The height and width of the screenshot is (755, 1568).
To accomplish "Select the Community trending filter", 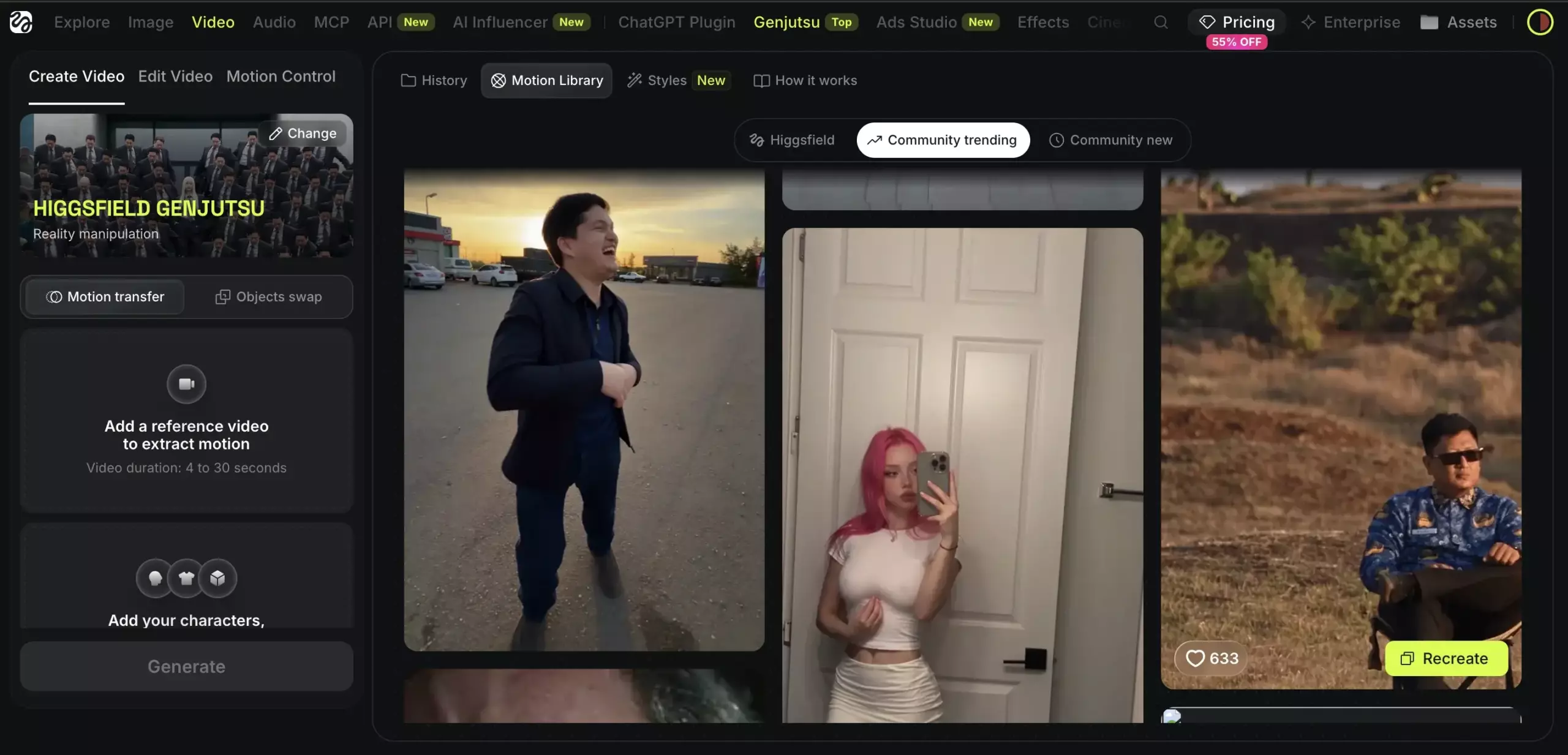I will (943, 140).
